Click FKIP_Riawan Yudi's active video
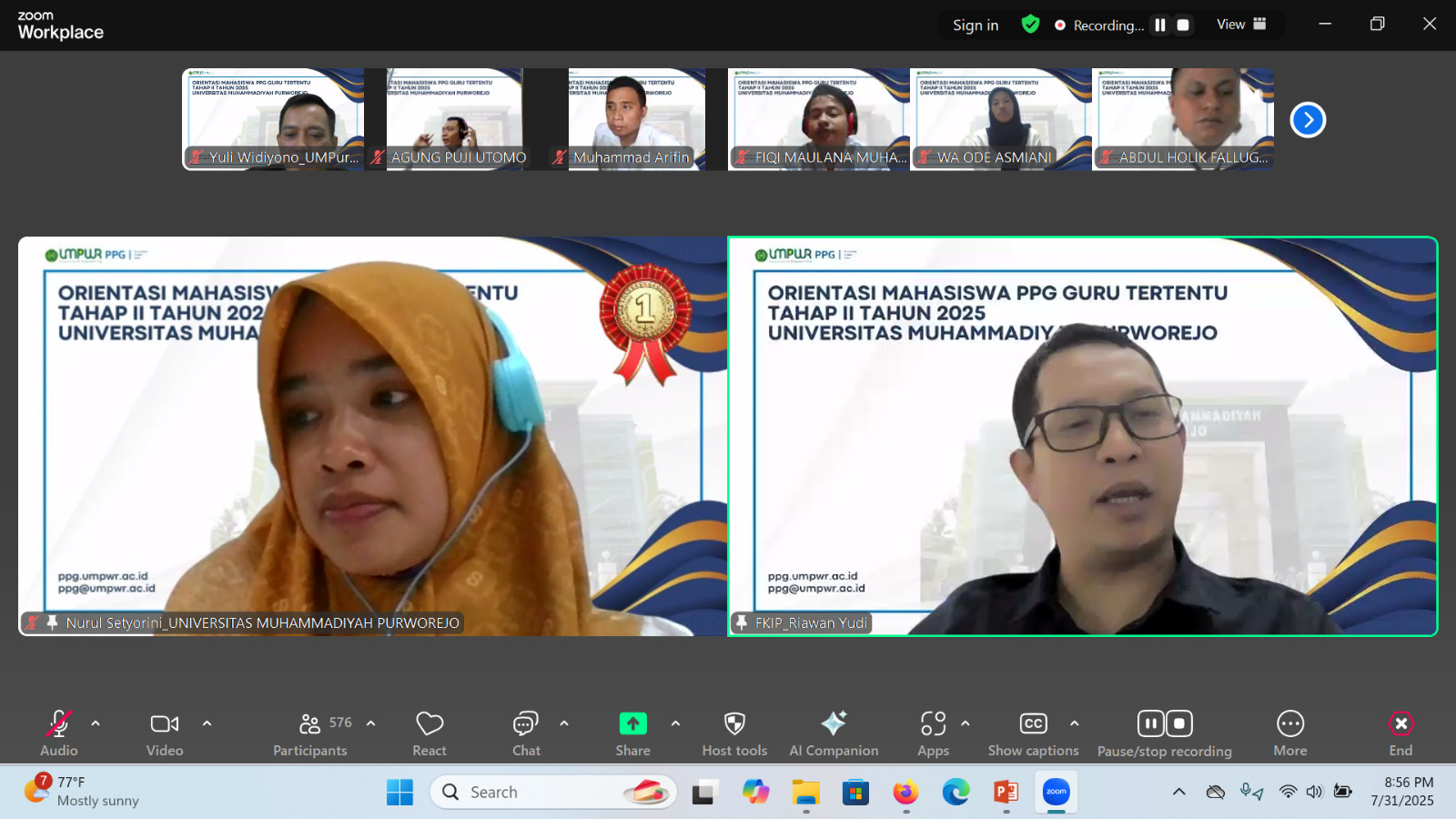This screenshot has height=819, width=1456. coord(1083,436)
